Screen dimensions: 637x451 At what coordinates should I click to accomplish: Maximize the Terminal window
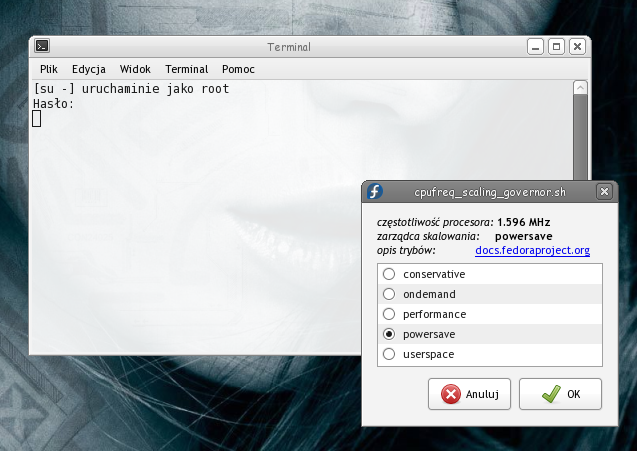tap(556, 47)
